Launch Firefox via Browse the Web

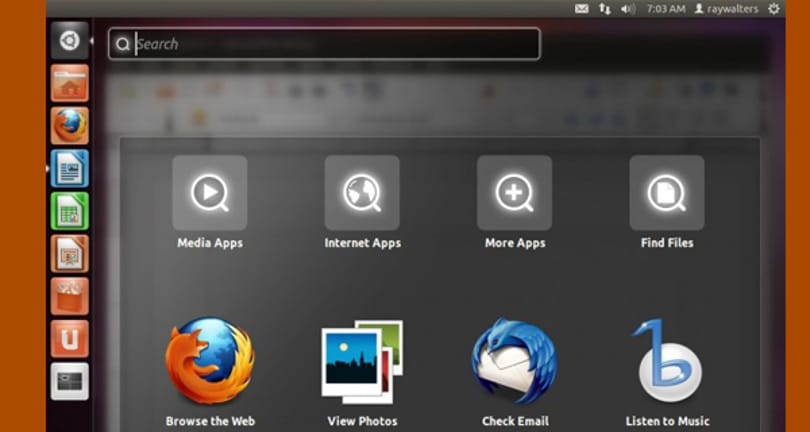[210, 361]
